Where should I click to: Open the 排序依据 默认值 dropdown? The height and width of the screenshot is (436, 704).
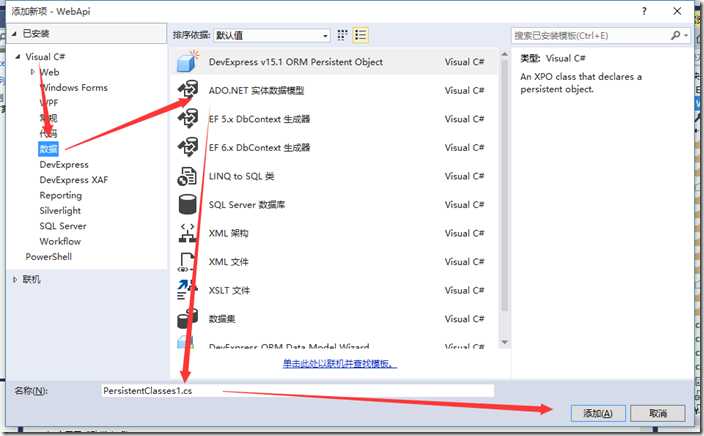point(272,35)
